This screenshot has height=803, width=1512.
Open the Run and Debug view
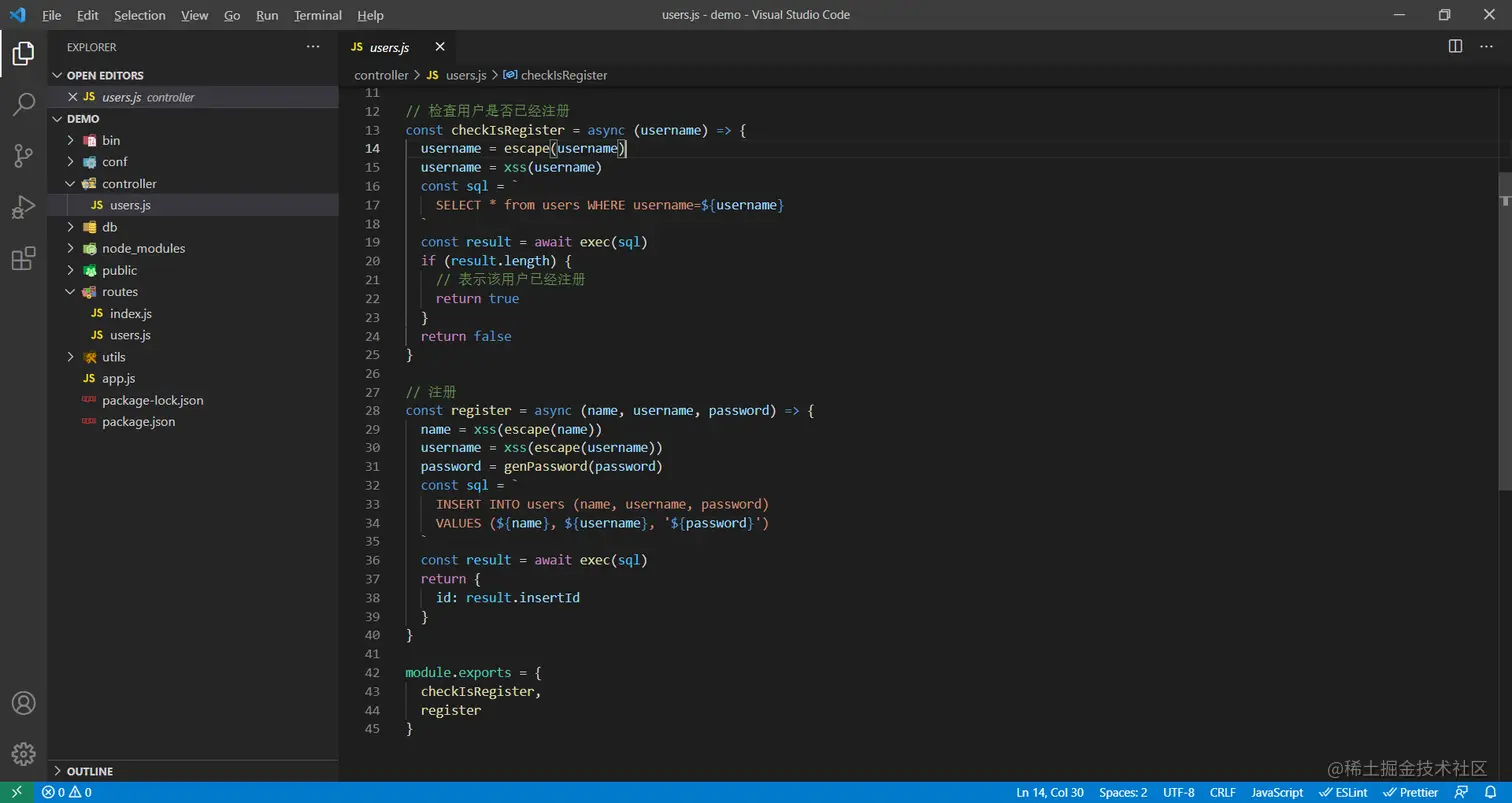23,207
